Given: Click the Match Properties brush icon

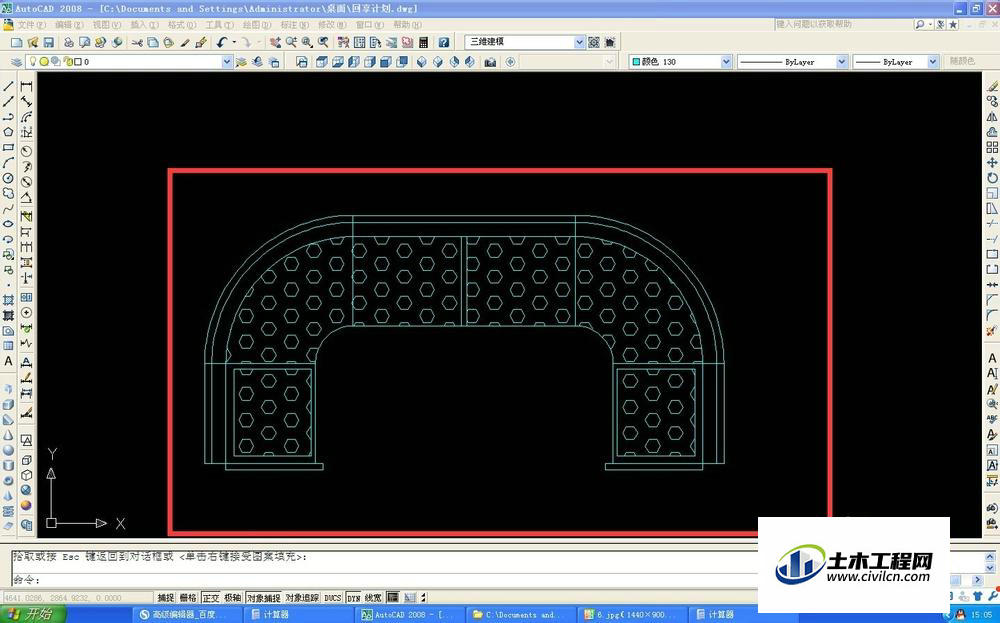Looking at the screenshot, I should (x=201, y=42).
